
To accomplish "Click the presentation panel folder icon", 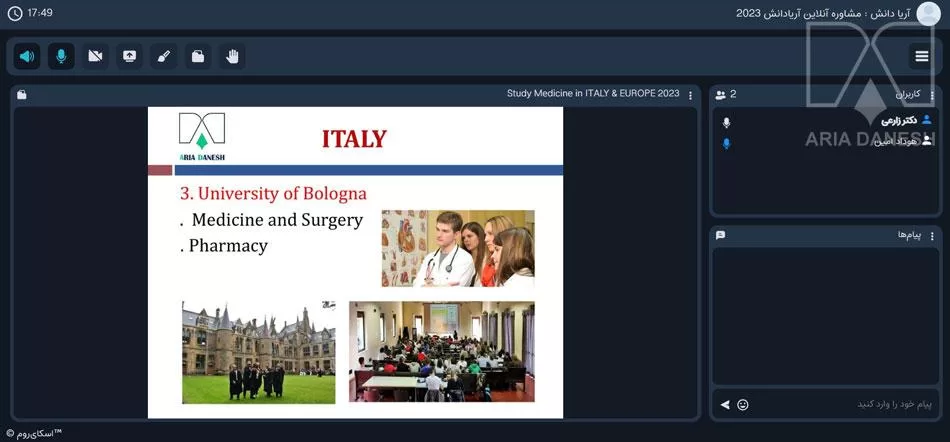I will click(x=22, y=94).
